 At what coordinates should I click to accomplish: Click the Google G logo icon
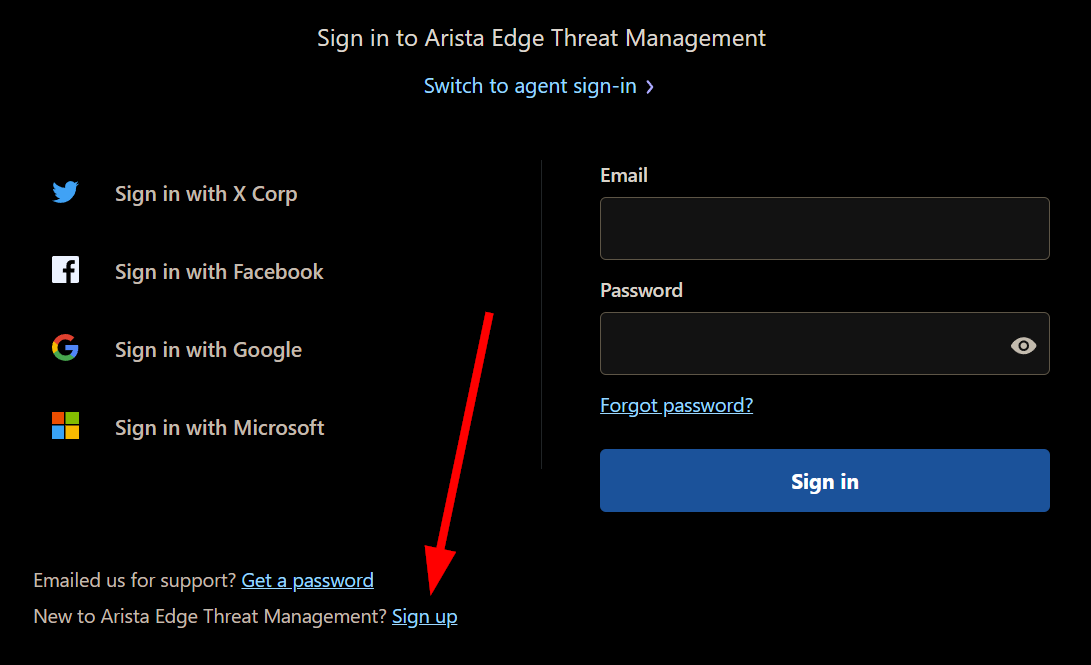point(65,348)
